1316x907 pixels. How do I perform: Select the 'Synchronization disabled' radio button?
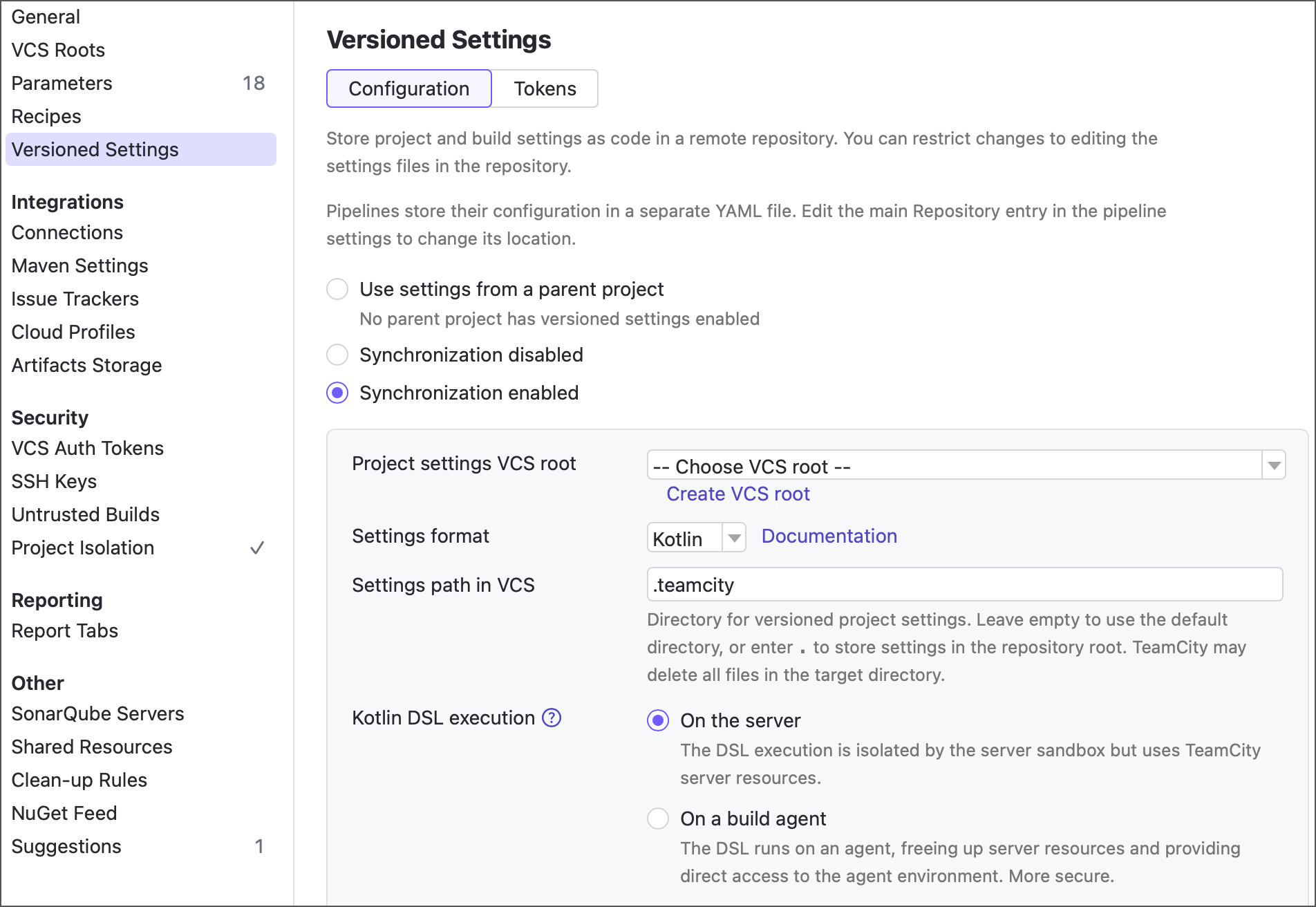tap(337, 355)
